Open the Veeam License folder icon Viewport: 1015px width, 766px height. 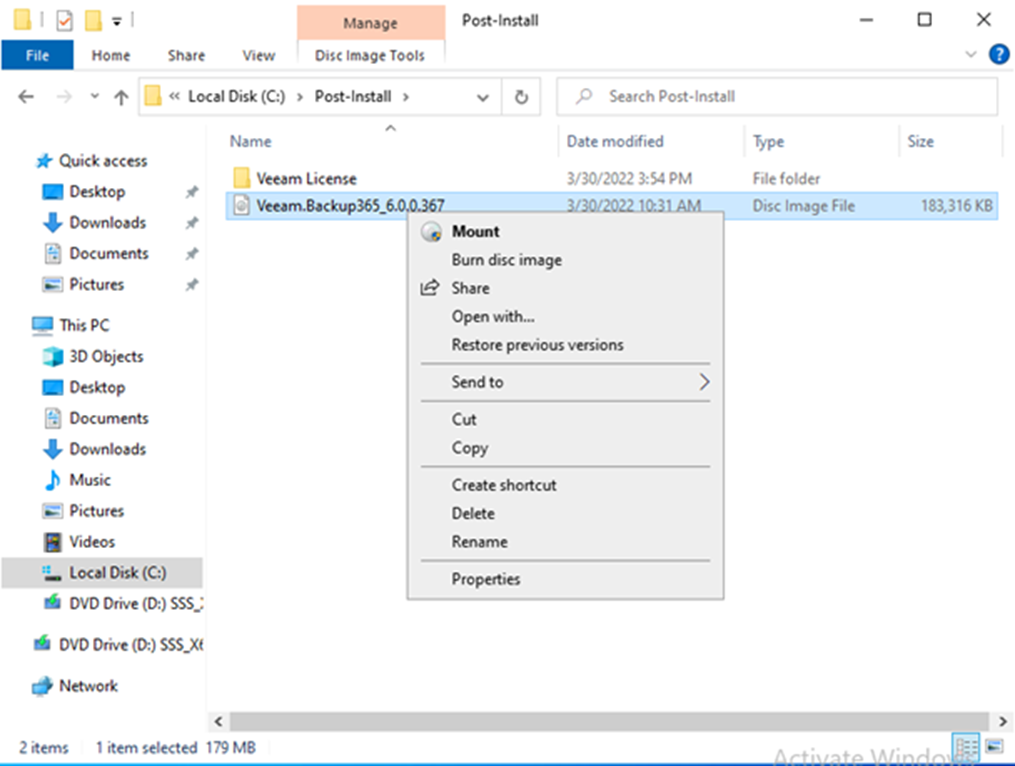pos(241,179)
